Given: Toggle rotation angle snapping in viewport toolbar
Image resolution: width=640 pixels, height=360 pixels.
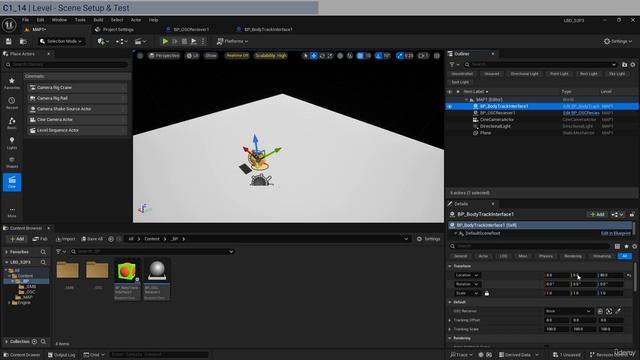Looking at the screenshot, I should (x=378, y=56).
